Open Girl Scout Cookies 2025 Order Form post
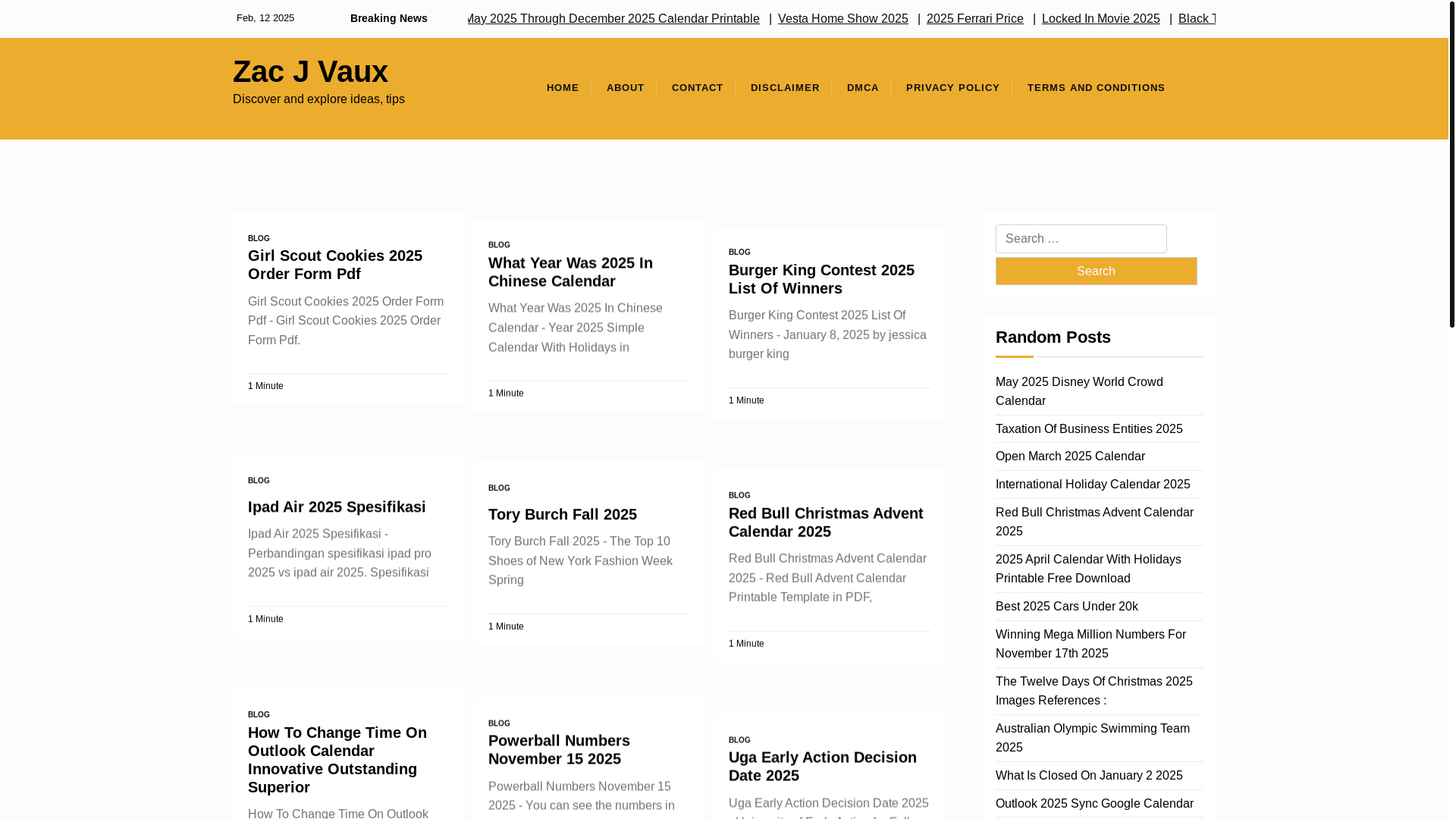 pos(334,265)
